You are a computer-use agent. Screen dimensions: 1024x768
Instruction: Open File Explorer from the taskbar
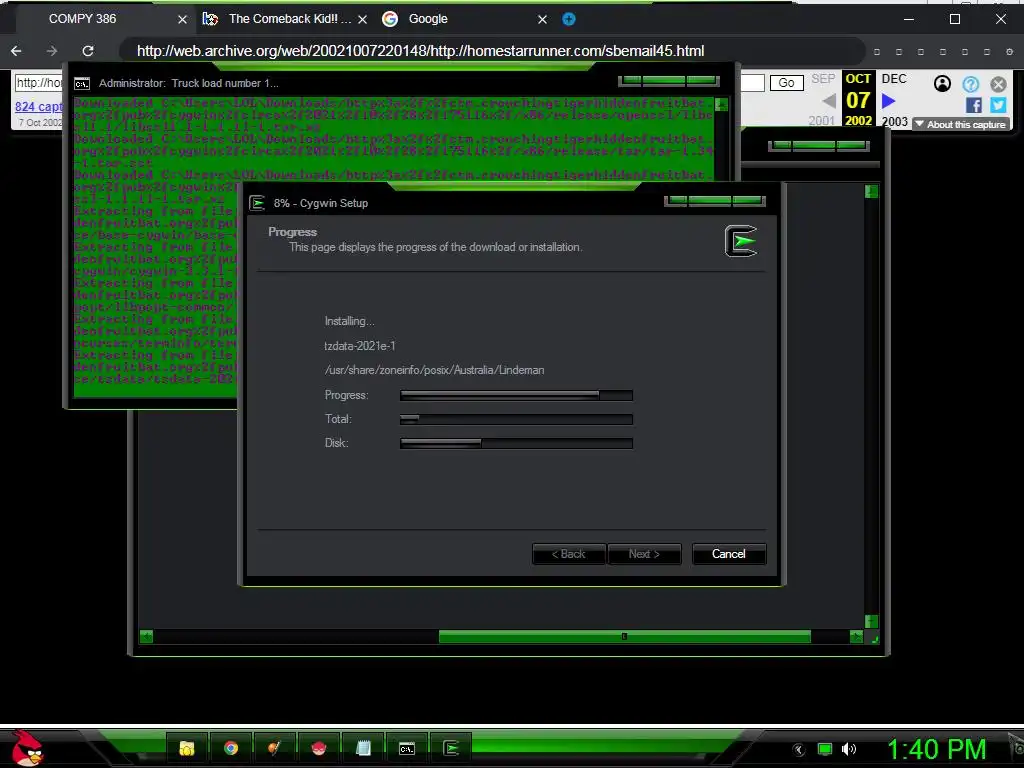[x=187, y=748]
